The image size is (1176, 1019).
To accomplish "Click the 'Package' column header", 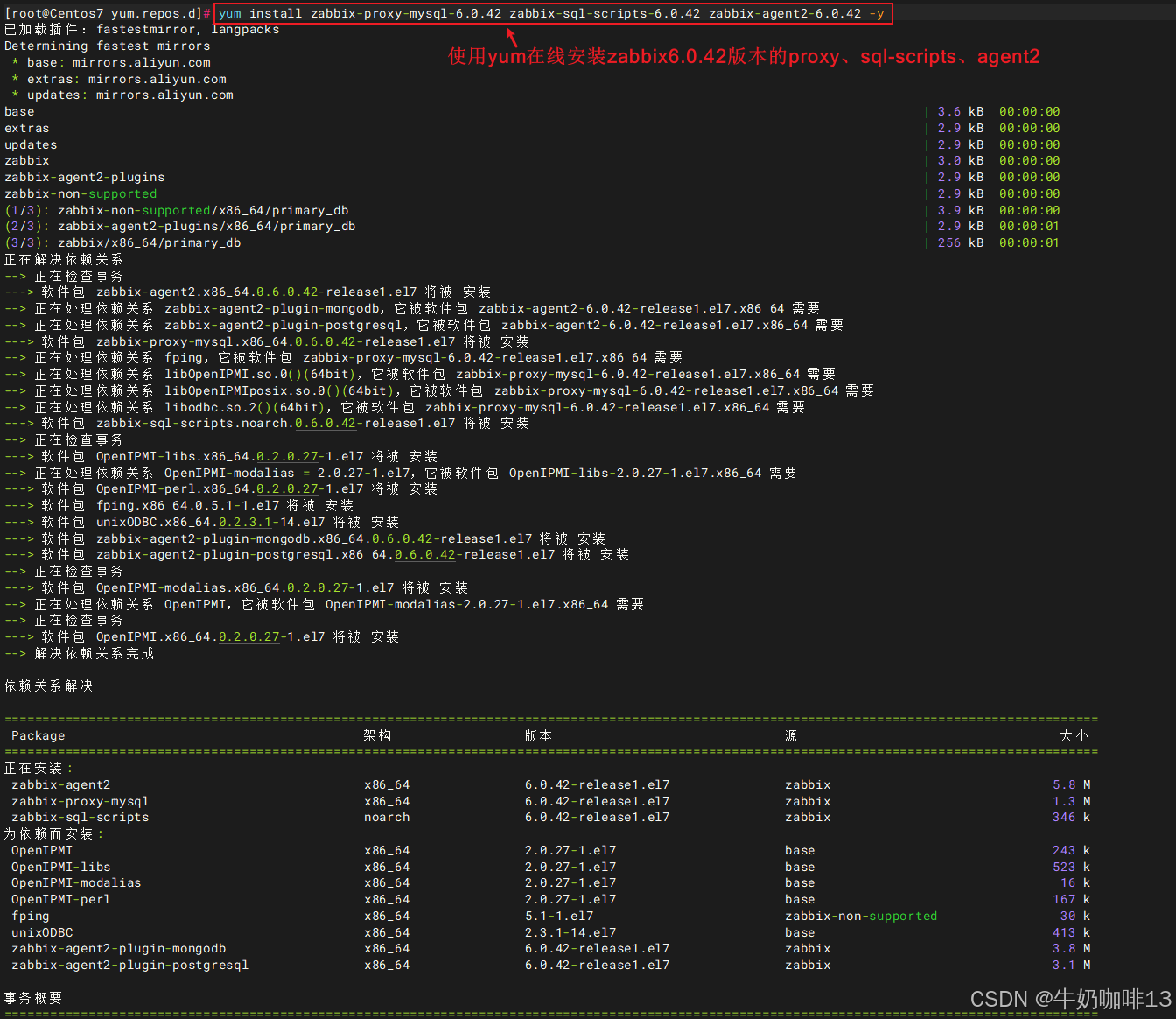I will pyautogui.click(x=38, y=736).
